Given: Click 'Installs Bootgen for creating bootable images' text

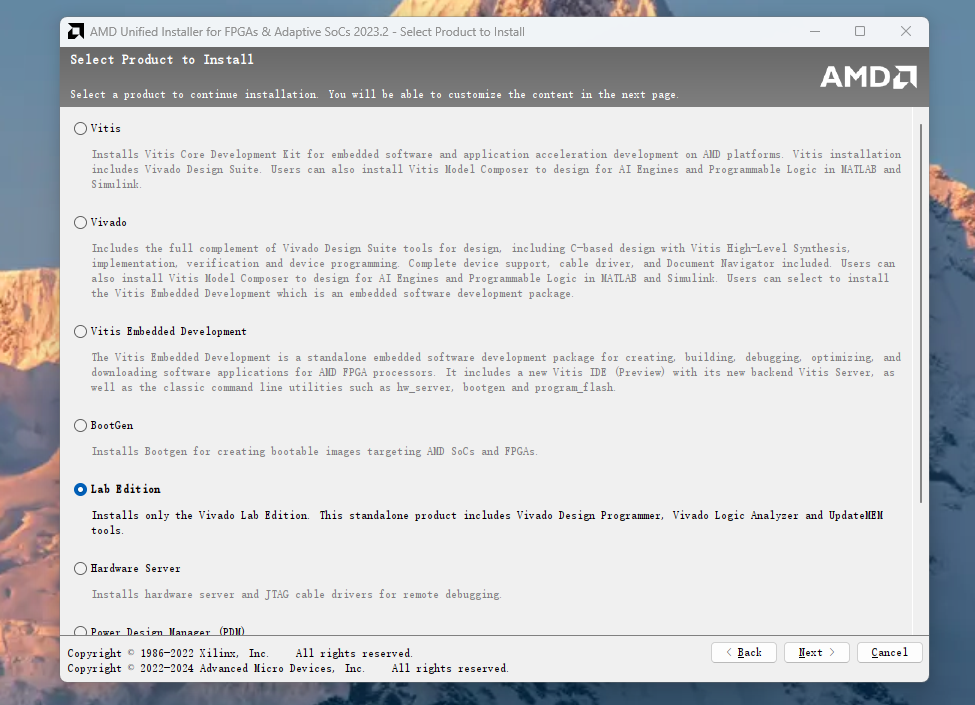Looking at the screenshot, I should click(x=315, y=451).
